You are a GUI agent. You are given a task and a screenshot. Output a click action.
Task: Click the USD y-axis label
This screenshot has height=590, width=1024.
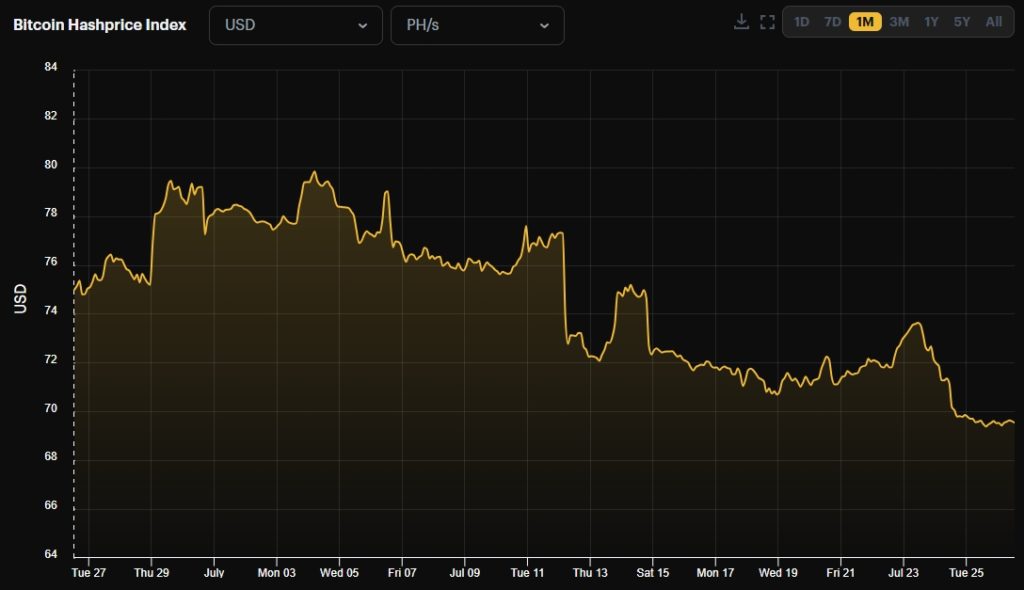[21, 299]
